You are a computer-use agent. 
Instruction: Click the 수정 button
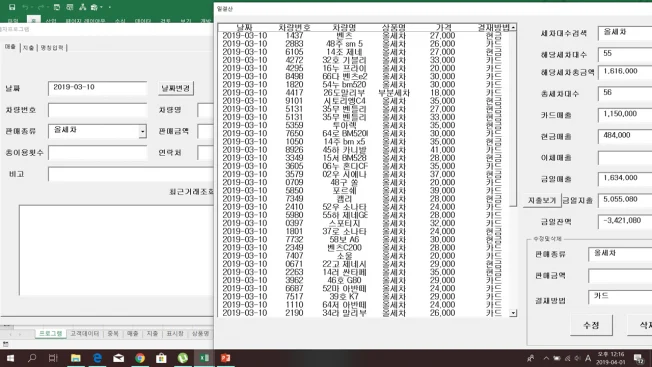point(591,325)
